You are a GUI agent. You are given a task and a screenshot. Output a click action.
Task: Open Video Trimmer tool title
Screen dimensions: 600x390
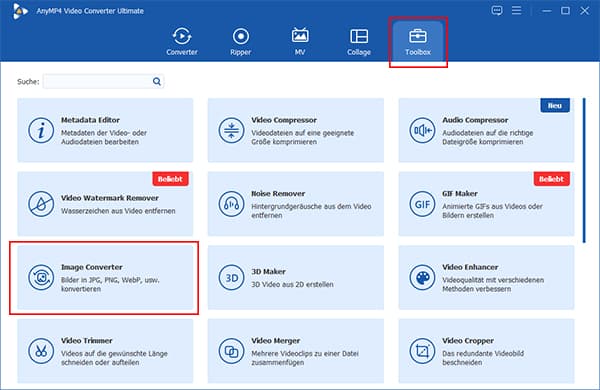[x=87, y=340]
